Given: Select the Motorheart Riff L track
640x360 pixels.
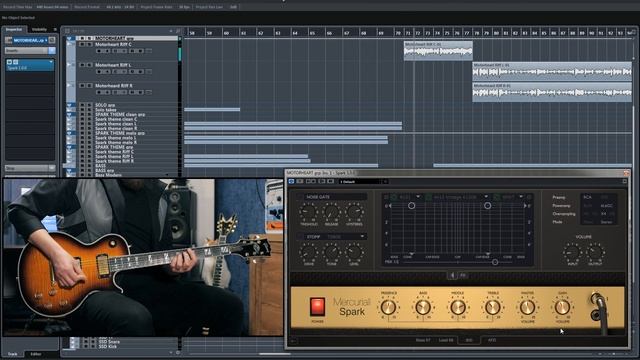Looking at the screenshot, I should 113,65.
